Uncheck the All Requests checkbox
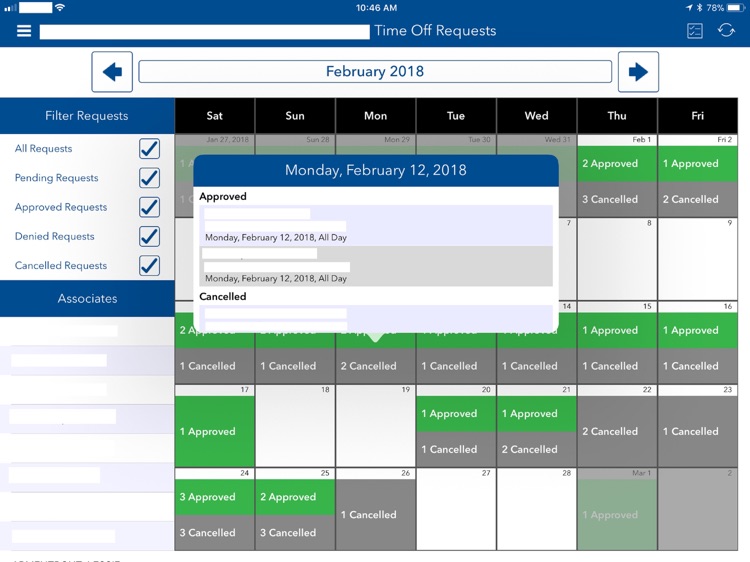Viewport: 750px width, 562px height. [x=149, y=148]
